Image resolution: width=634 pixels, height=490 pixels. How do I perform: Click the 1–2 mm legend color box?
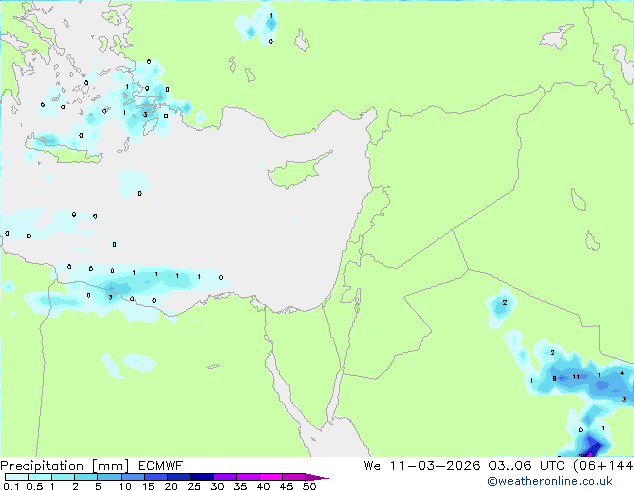pos(63,477)
